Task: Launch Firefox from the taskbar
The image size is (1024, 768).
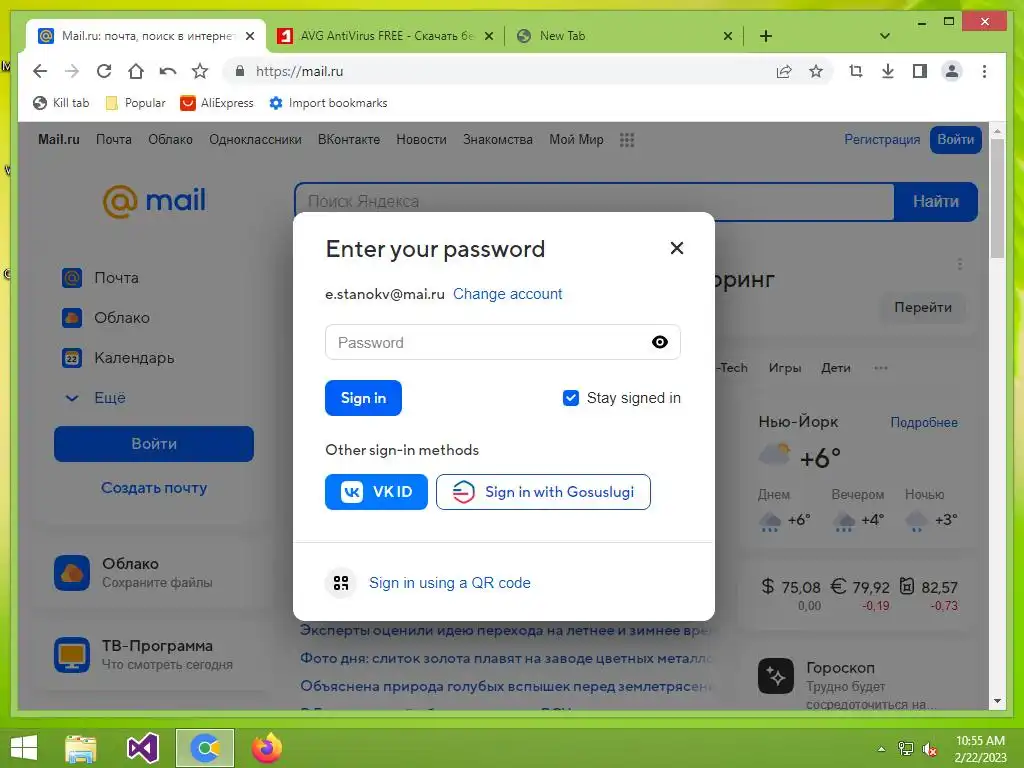Action: [267, 748]
